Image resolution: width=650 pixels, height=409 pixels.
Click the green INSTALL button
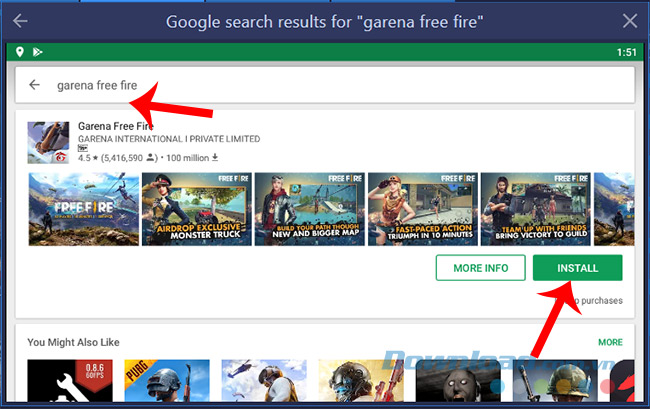pos(577,268)
